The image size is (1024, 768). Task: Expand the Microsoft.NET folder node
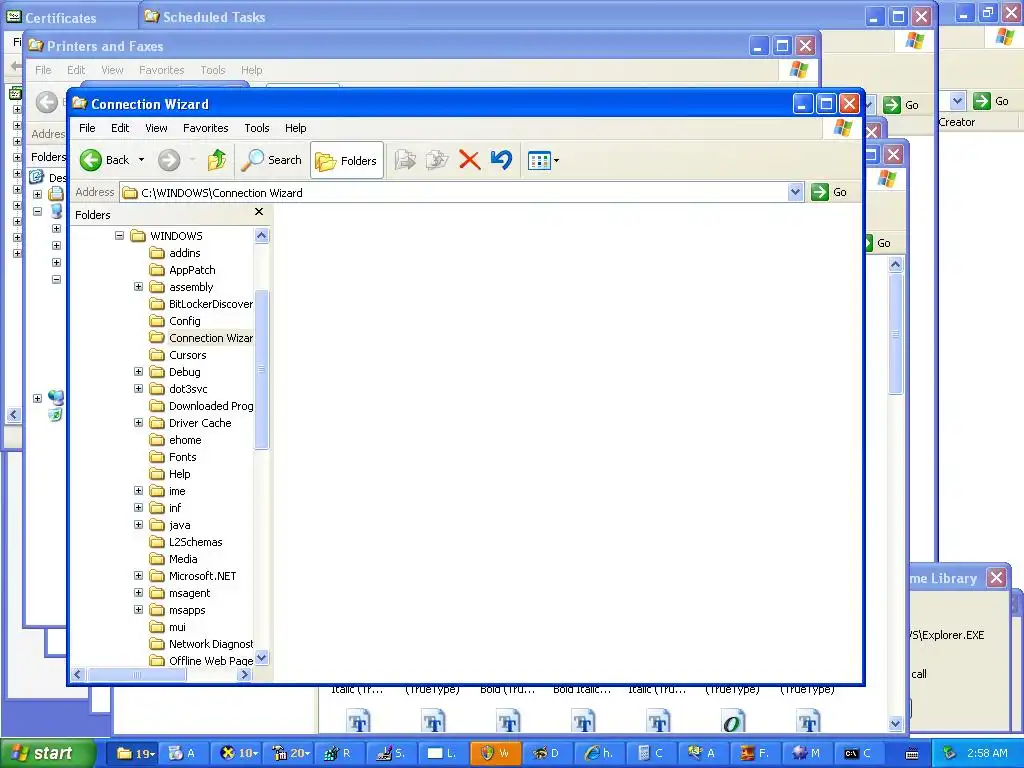(x=138, y=575)
